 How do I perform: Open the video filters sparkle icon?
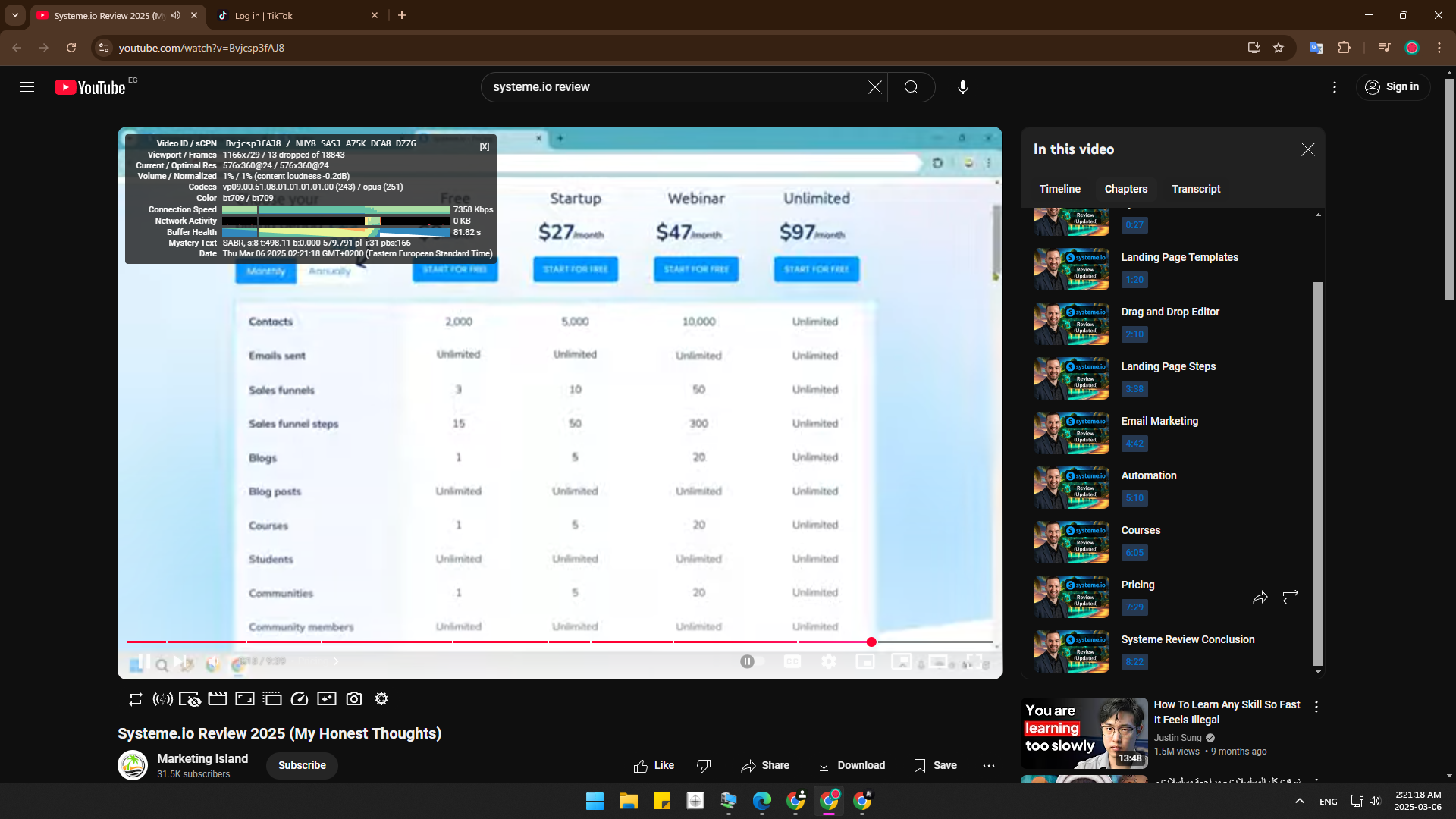[x=327, y=699]
